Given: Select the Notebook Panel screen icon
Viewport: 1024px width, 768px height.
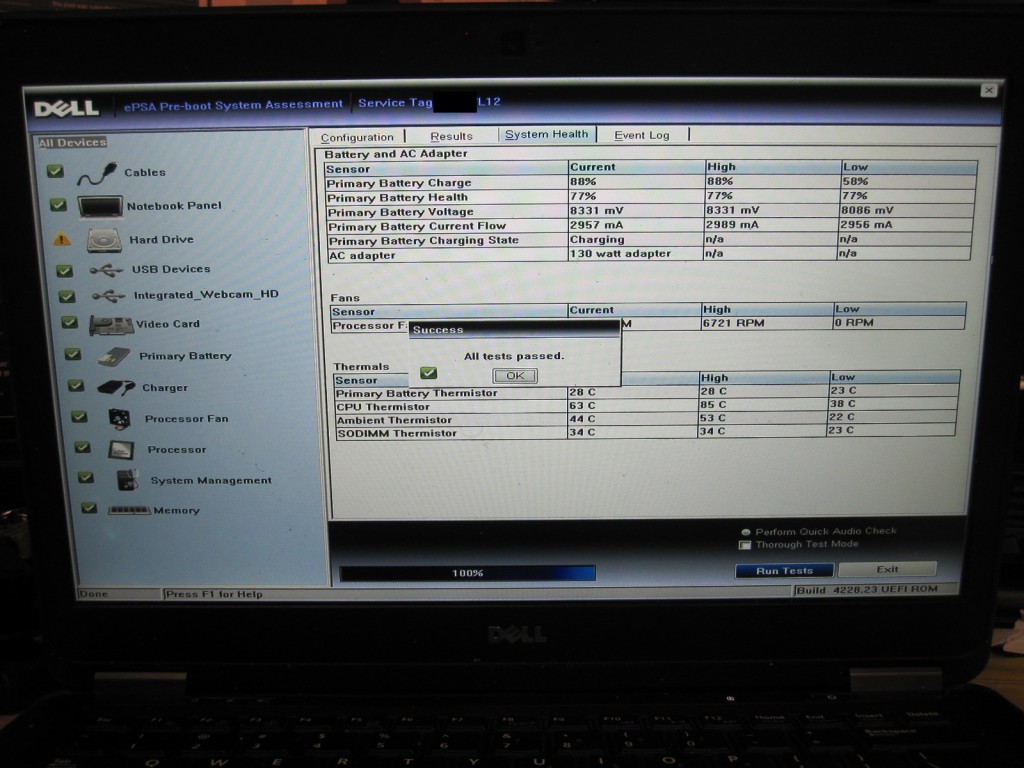Looking at the screenshot, I should tap(100, 206).
